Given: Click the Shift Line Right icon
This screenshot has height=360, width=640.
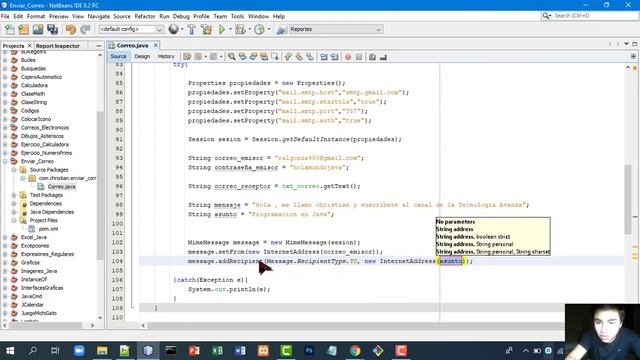Looking at the screenshot, I should point(335,57).
